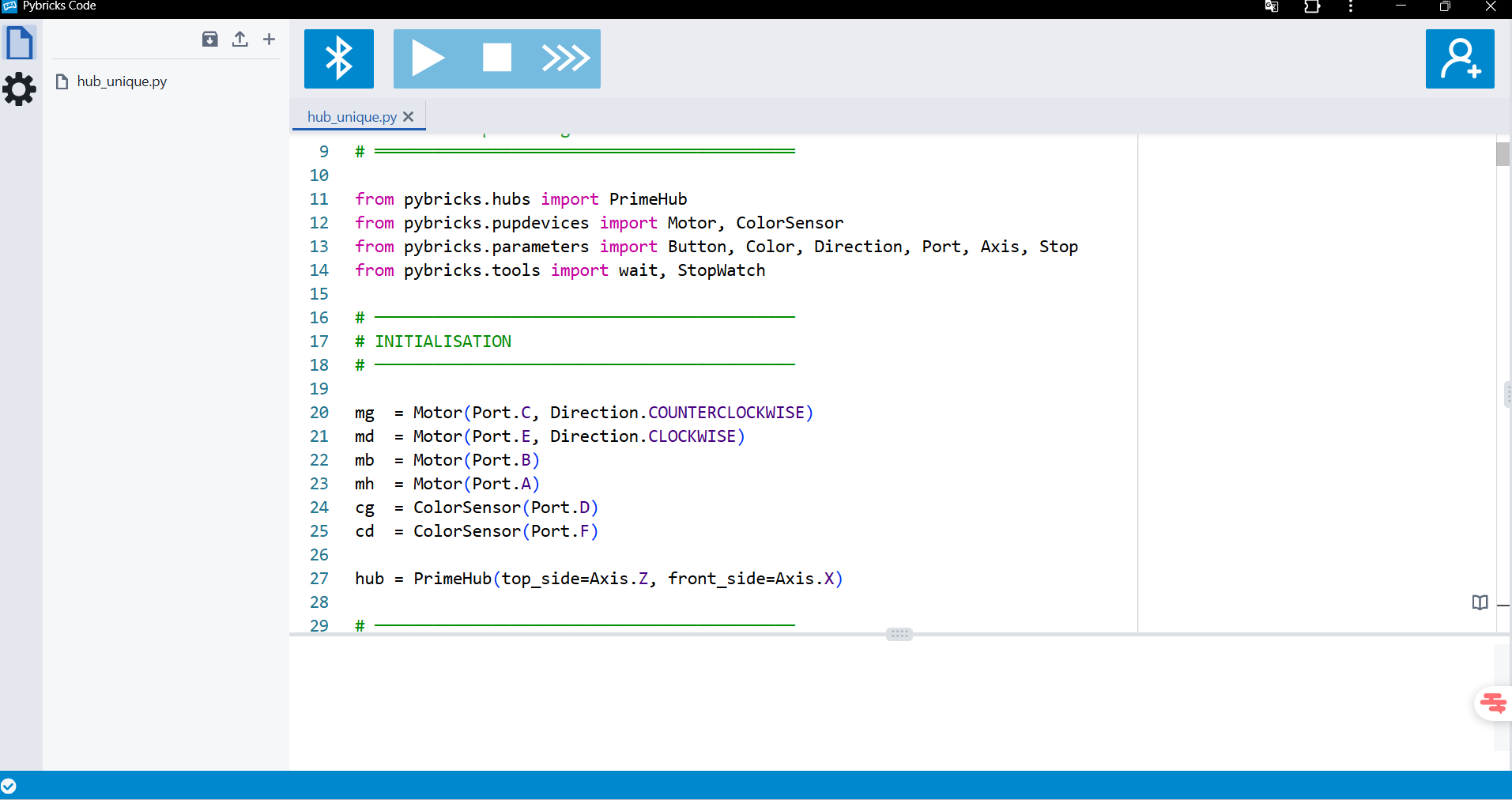Click the import file upload icon
1512x800 pixels.
[239, 39]
